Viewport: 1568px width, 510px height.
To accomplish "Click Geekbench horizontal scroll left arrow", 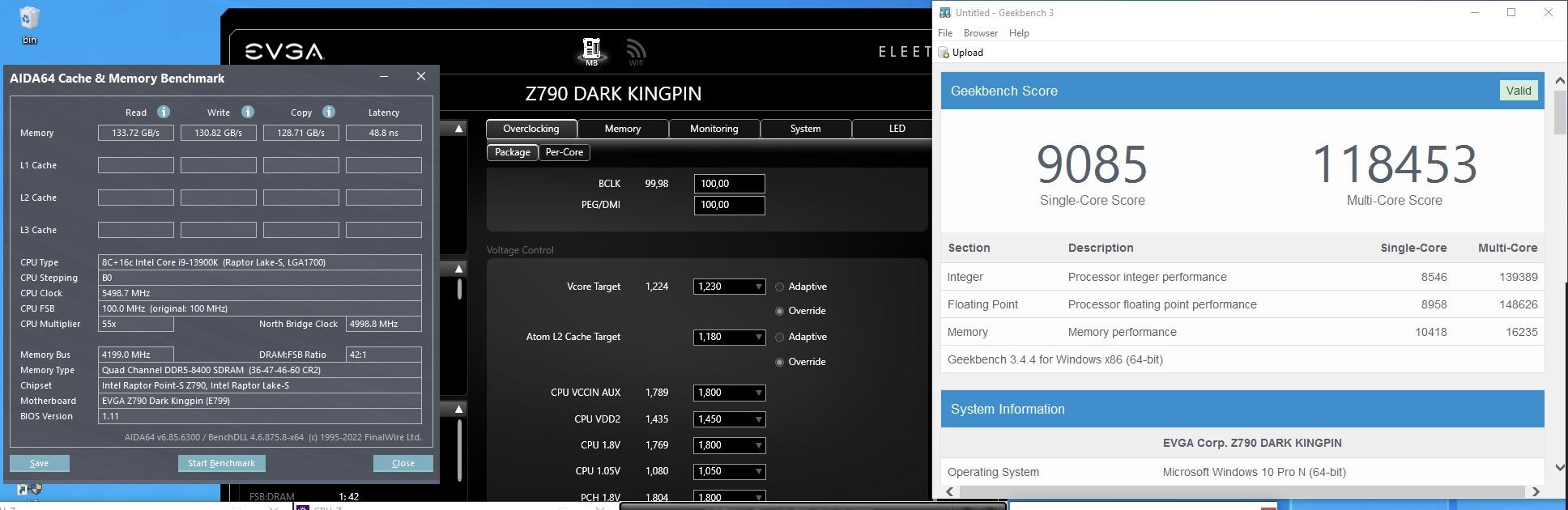I will pos(949,491).
